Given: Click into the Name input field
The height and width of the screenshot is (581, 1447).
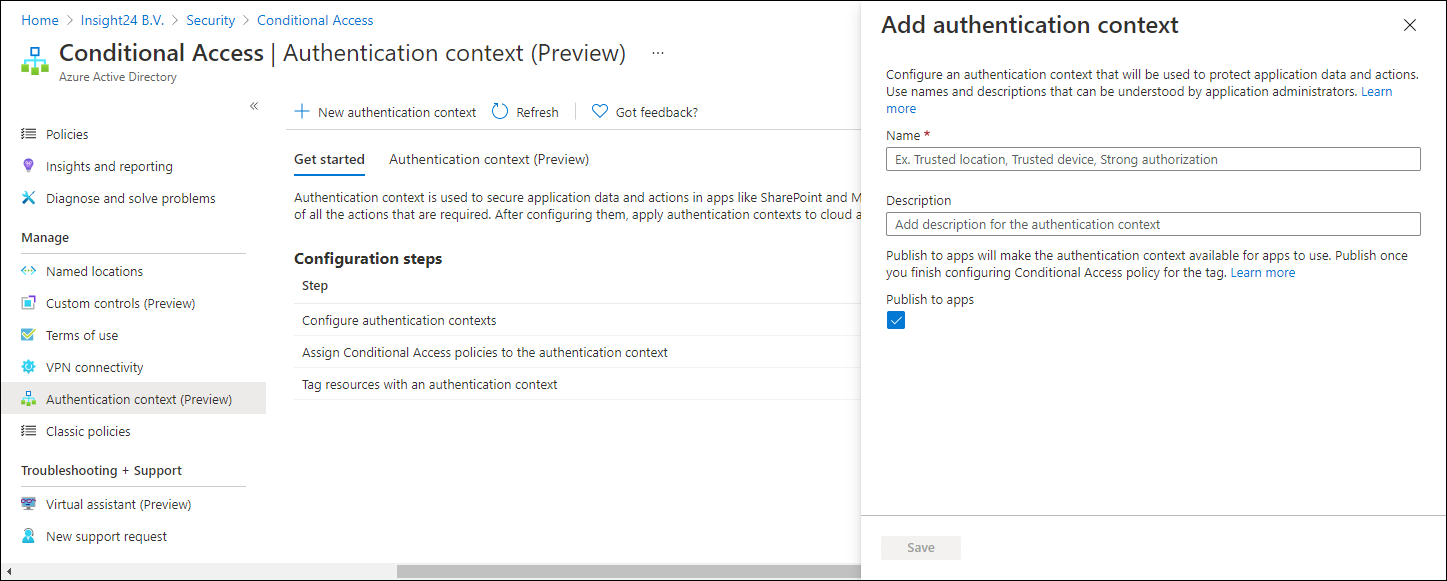Looking at the screenshot, I should click(1152, 159).
